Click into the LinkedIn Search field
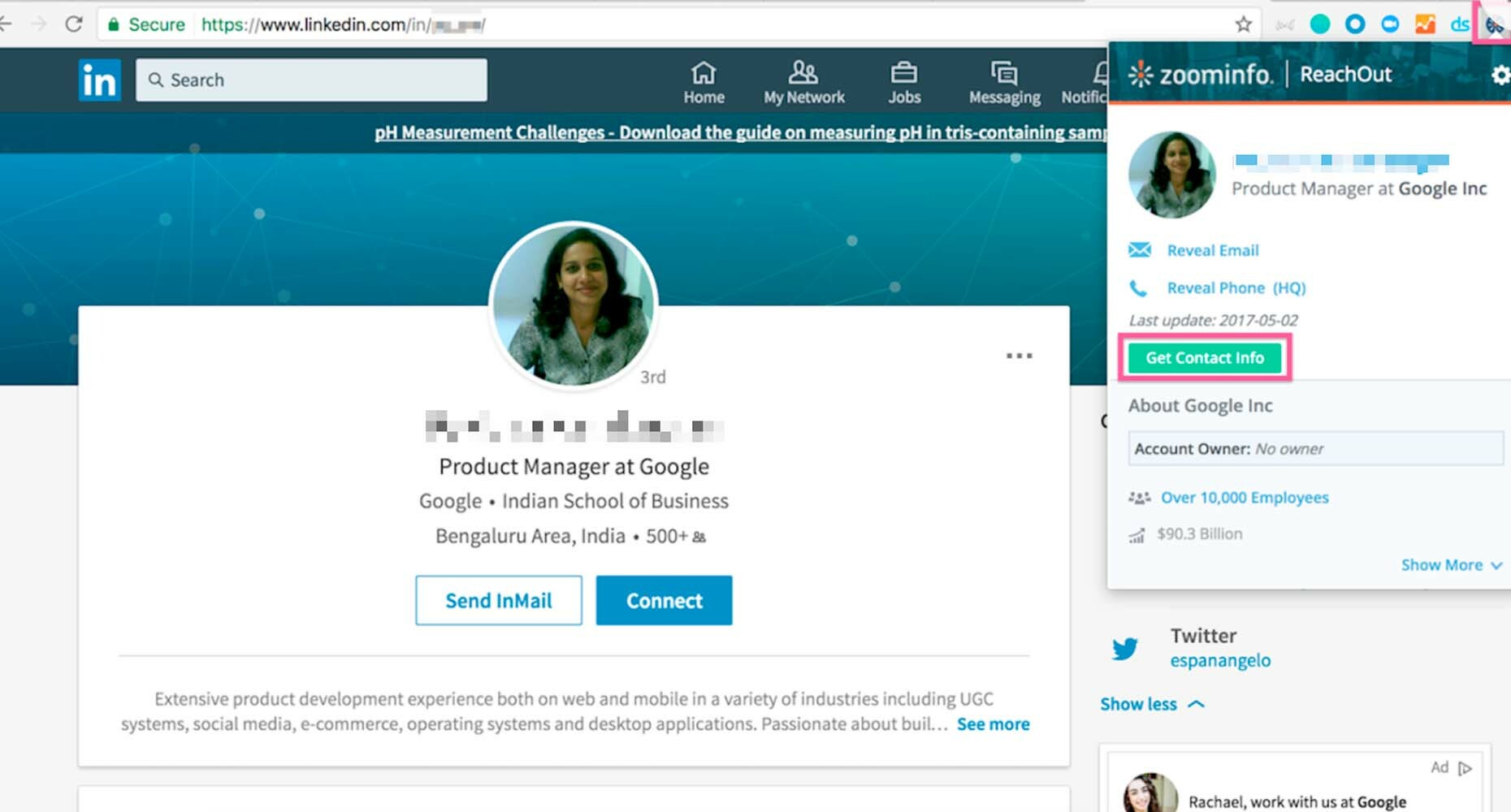The image size is (1511, 812). [x=311, y=80]
